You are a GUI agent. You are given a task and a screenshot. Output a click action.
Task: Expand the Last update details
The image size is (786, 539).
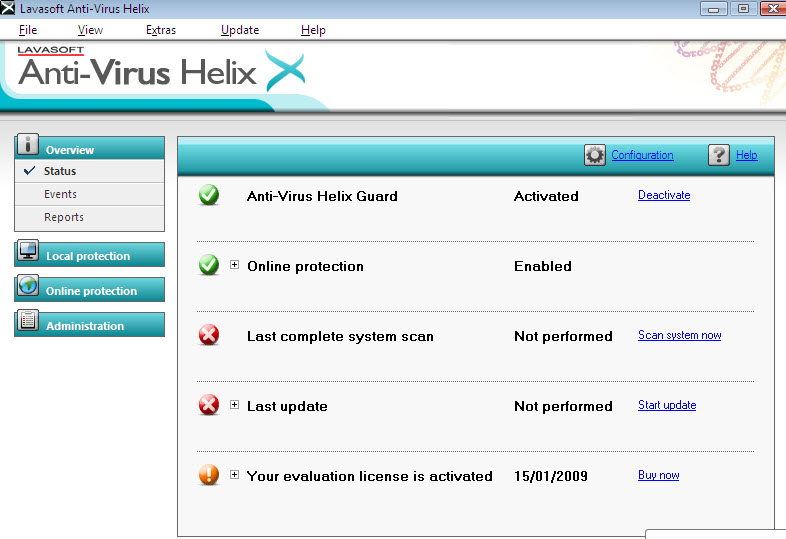tap(234, 405)
